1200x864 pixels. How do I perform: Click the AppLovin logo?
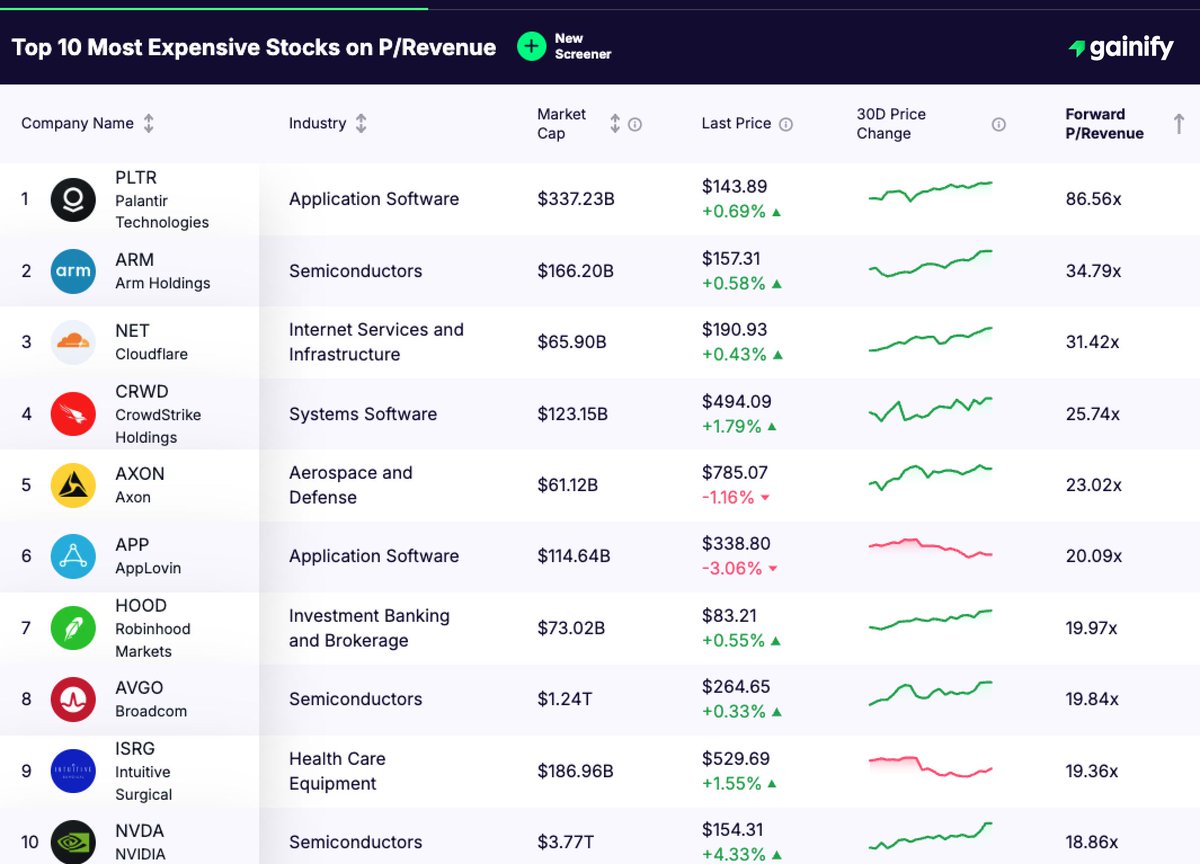point(73,557)
